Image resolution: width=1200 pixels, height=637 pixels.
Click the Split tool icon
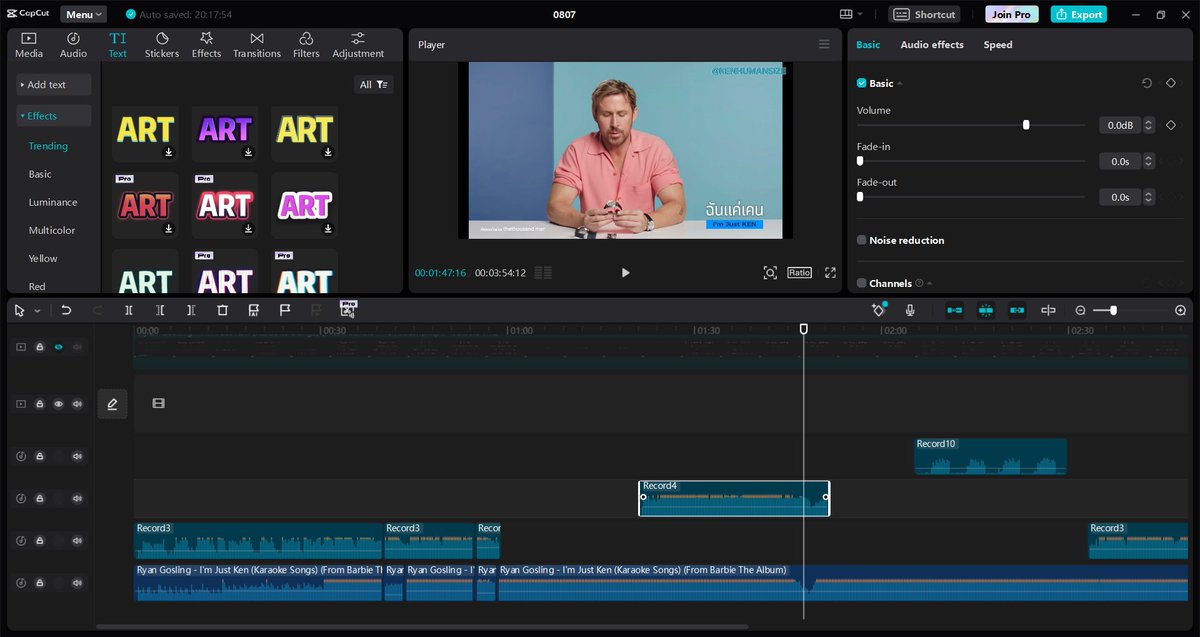129,311
